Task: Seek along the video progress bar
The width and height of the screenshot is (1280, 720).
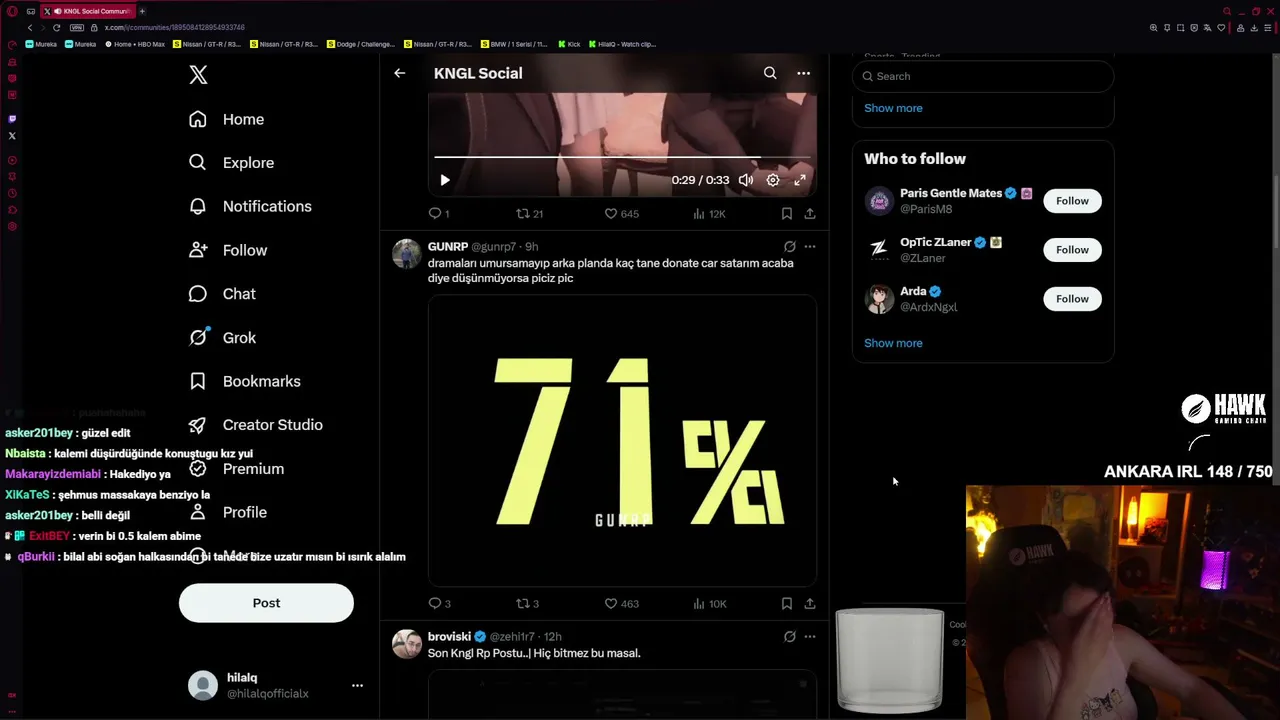Action: (x=622, y=157)
